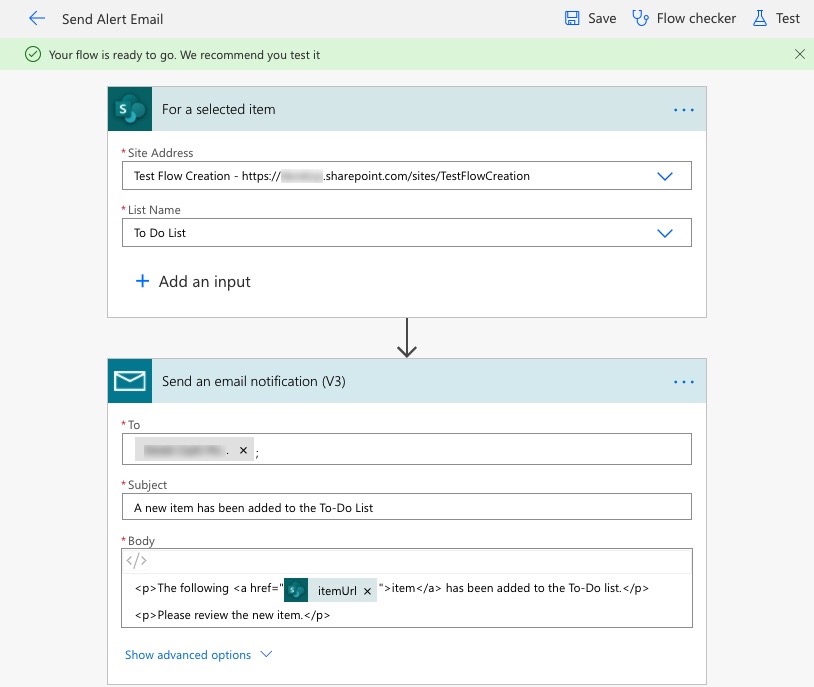
Task: Click the back arrow next to flow name
Action: 37,18
